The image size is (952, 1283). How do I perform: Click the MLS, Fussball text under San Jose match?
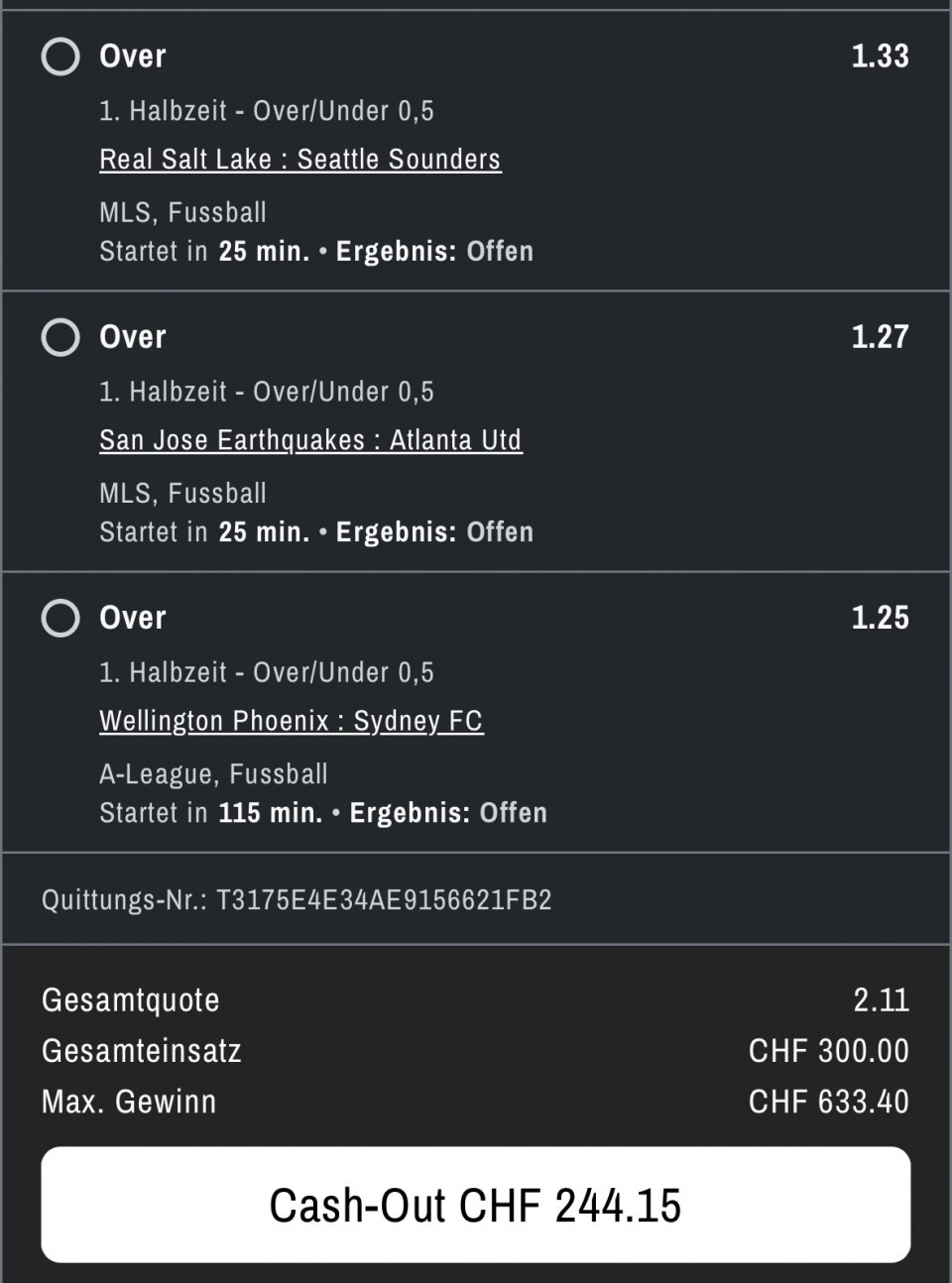(x=182, y=494)
